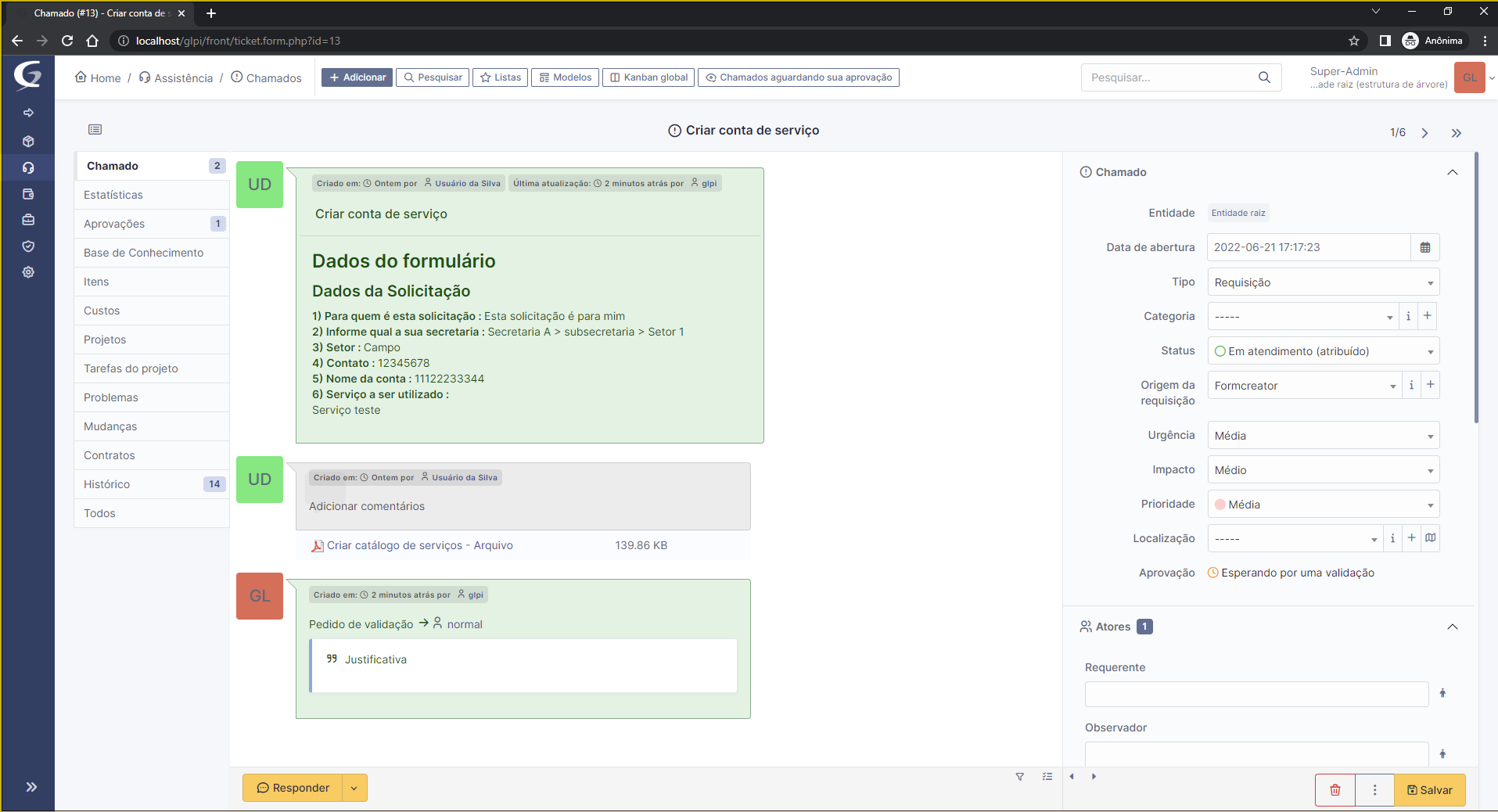Collapse the Atores section chevron
Viewport: 1498px width, 812px height.
click(x=1453, y=626)
